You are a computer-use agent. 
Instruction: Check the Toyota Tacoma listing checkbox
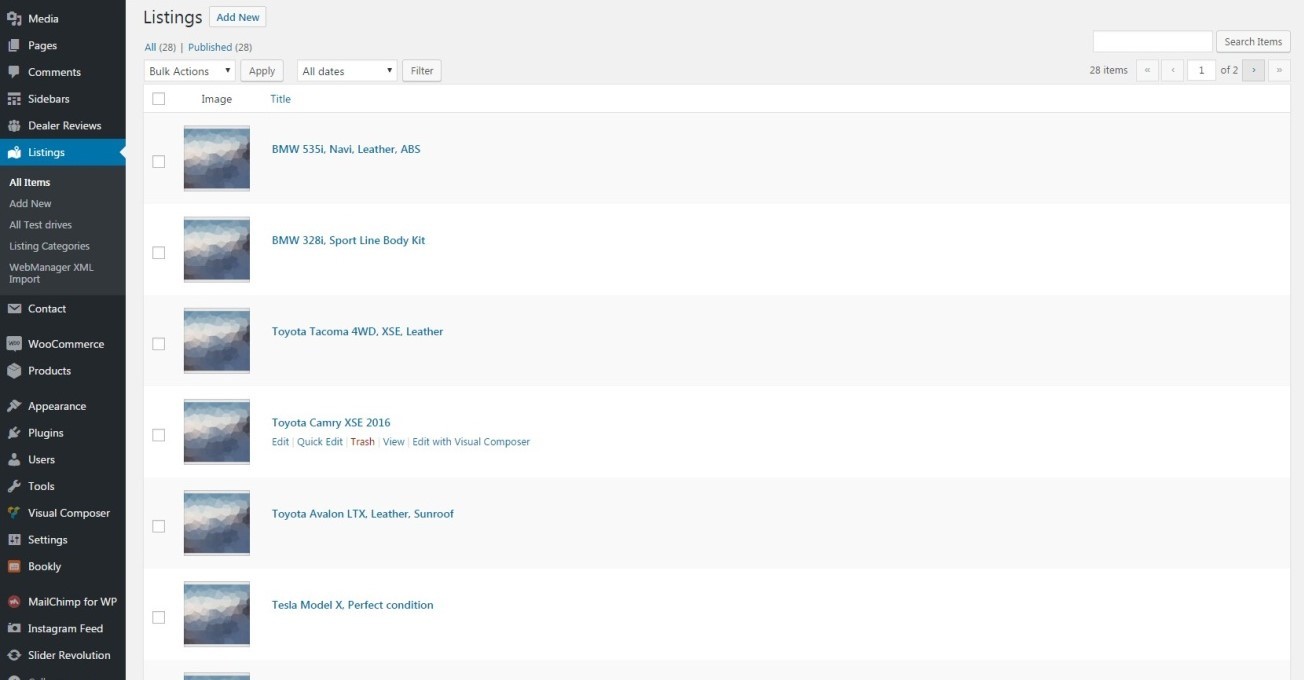158,344
